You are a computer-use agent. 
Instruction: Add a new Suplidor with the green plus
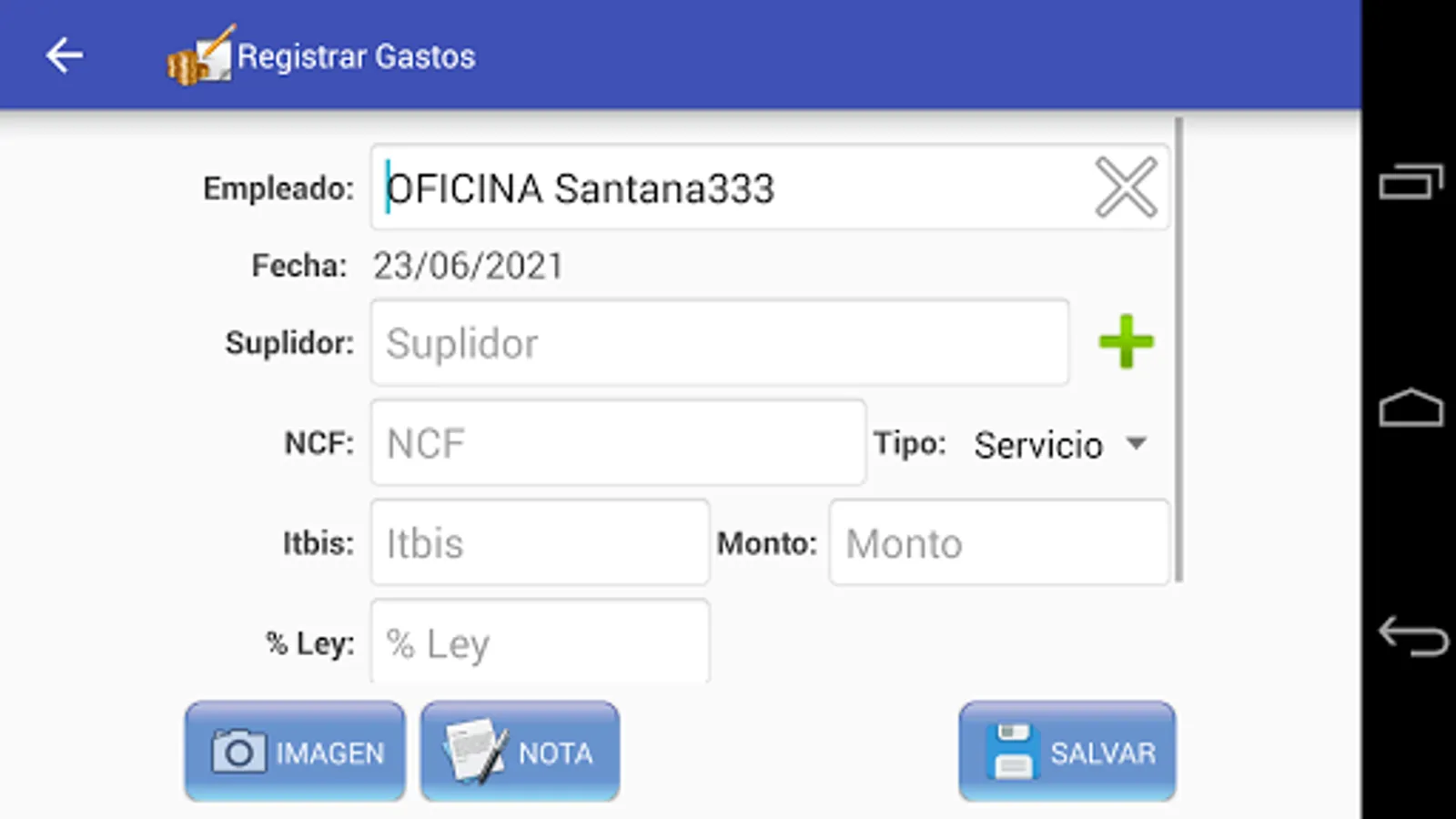[1126, 342]
